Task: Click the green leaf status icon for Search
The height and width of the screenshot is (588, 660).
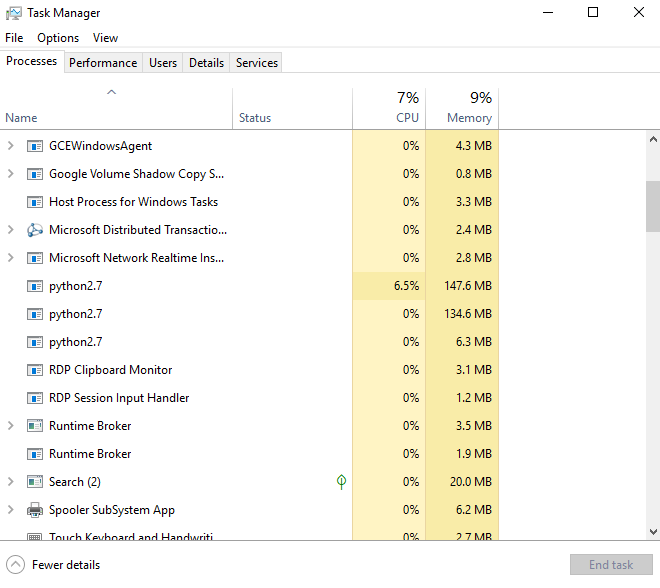Action: click(341, 482)
